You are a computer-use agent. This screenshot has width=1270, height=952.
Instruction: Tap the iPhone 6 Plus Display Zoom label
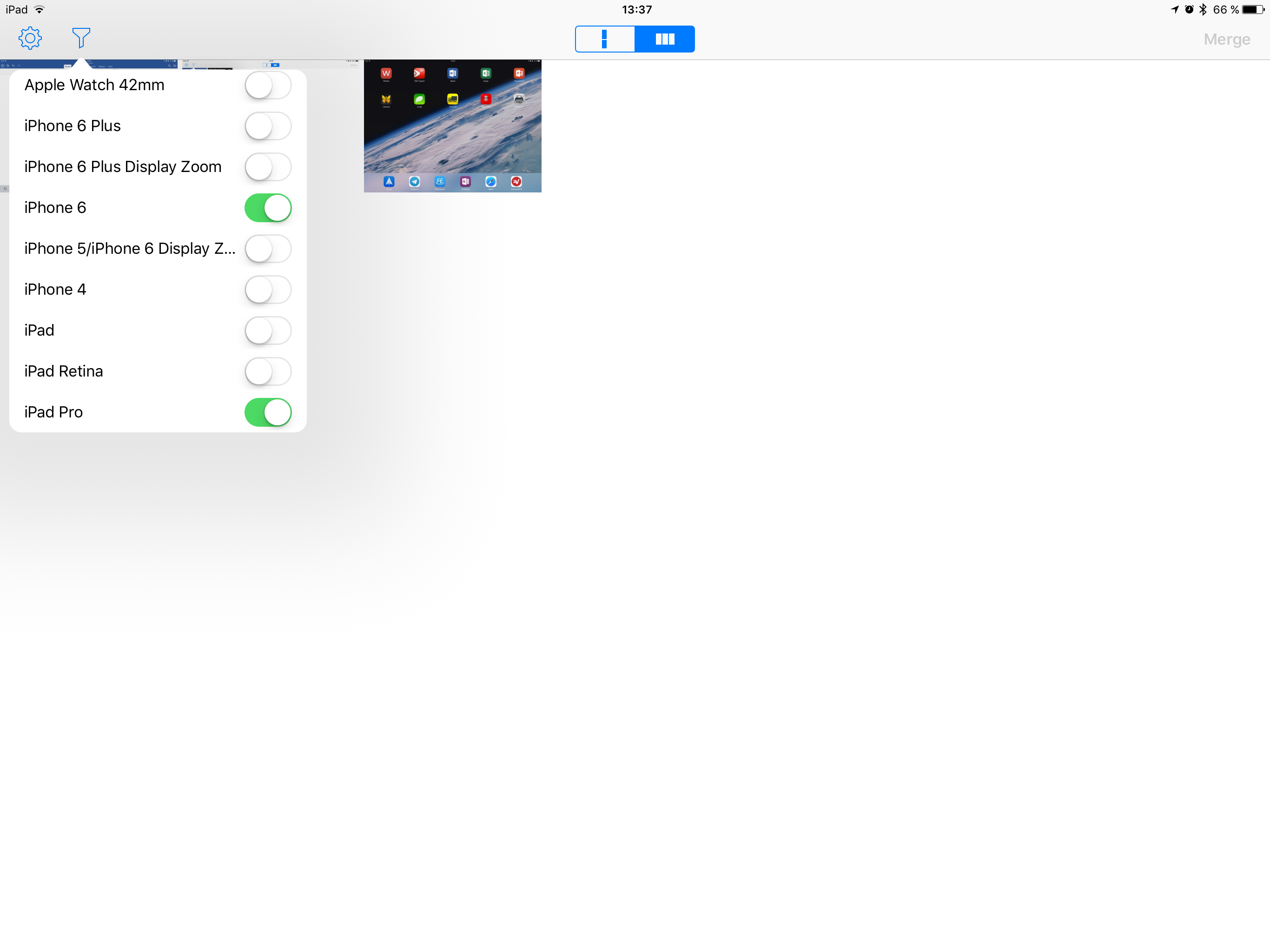pos(123,166)
